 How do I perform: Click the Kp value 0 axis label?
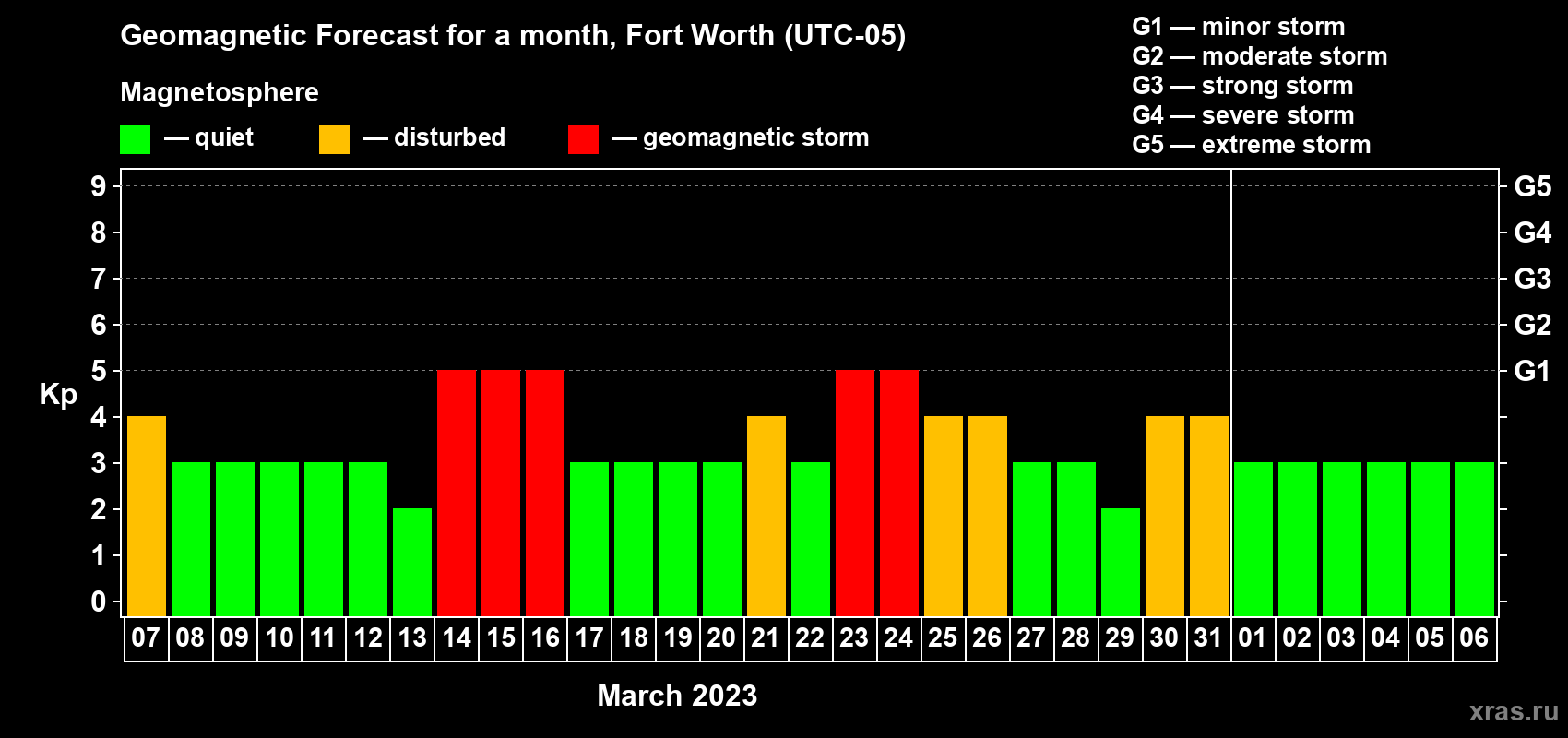[99, 601]
